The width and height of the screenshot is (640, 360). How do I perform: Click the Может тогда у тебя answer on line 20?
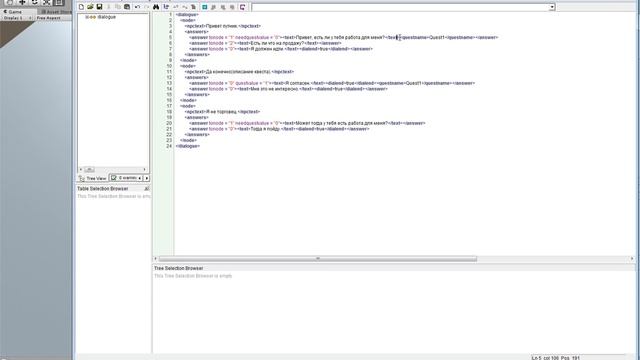tap(307, 123)
